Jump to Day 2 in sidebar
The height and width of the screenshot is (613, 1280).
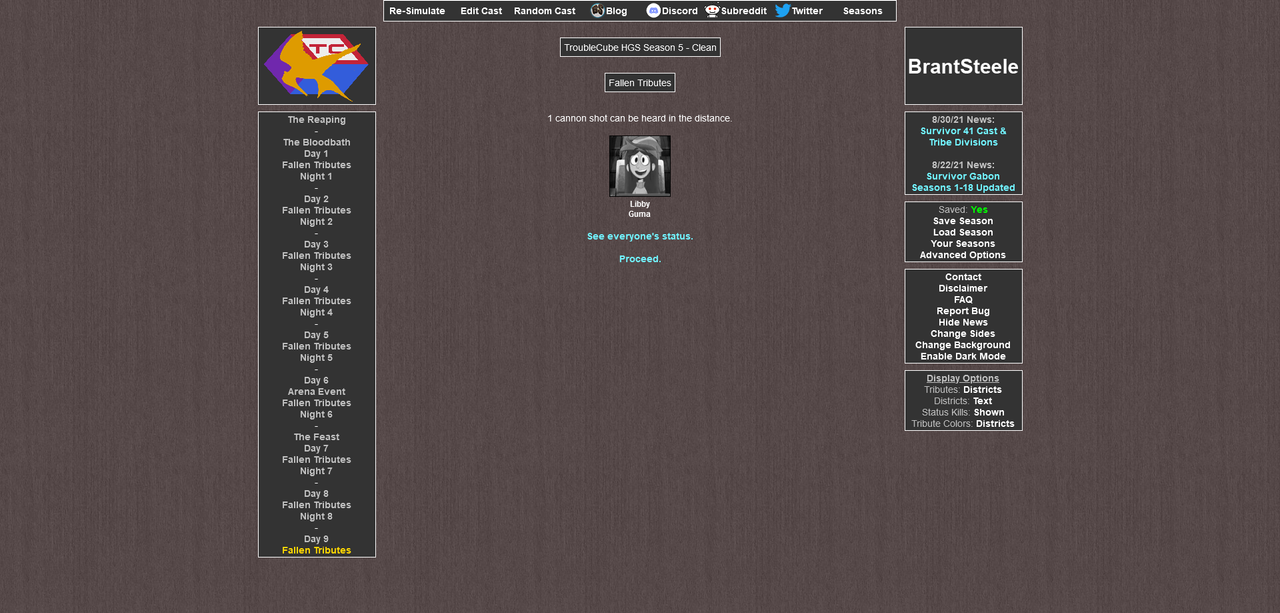click(x=317, y=199)
